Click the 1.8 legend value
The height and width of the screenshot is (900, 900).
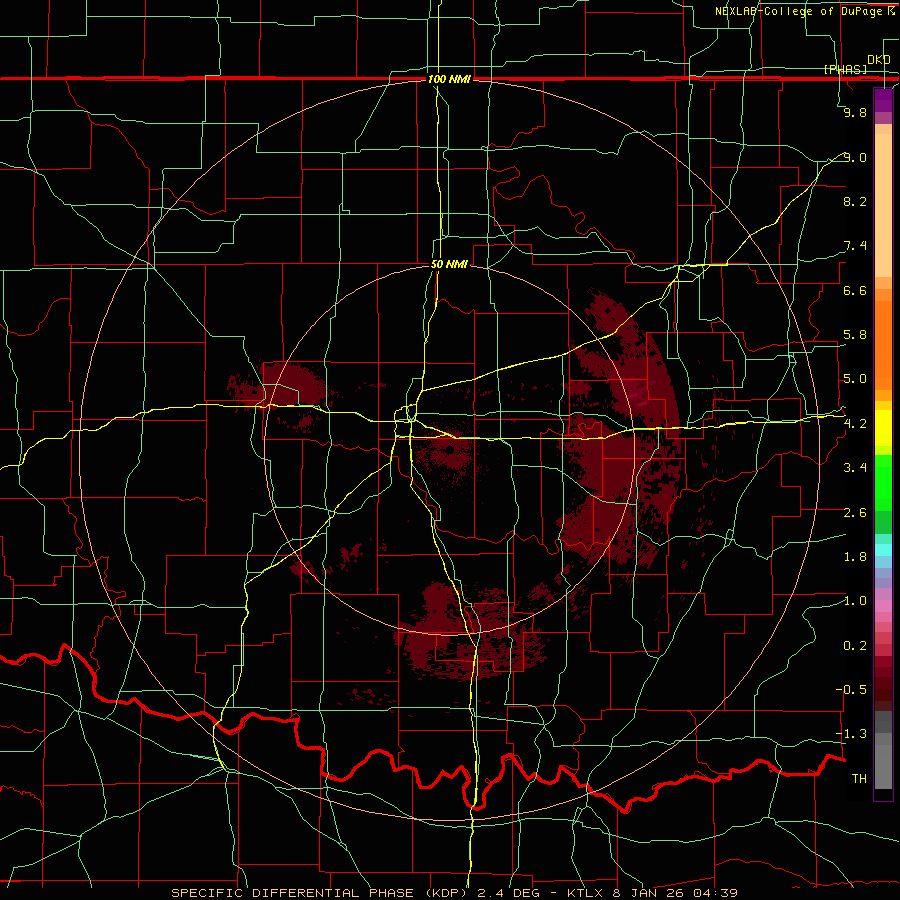855,557
